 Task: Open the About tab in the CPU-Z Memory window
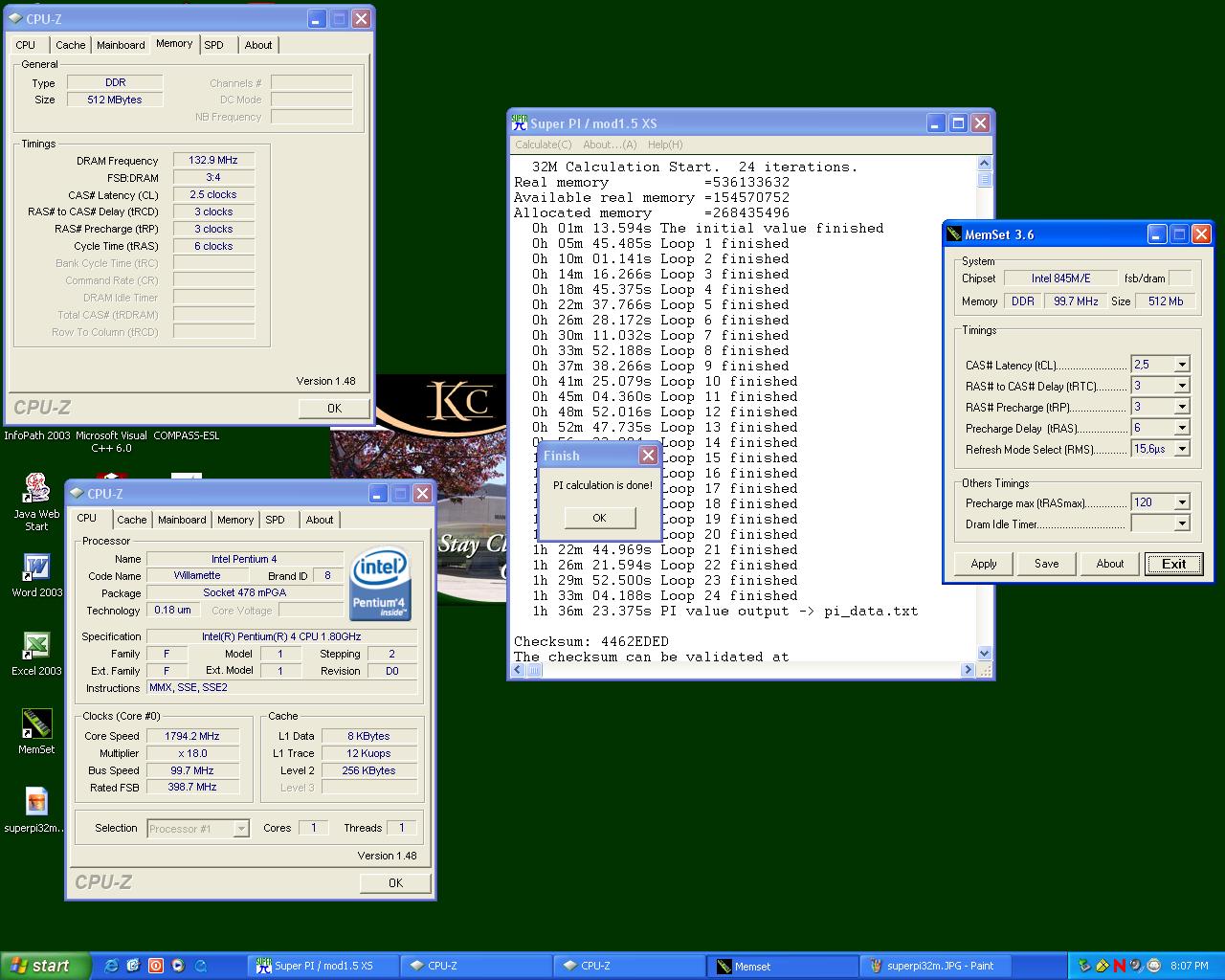[258, 45]
